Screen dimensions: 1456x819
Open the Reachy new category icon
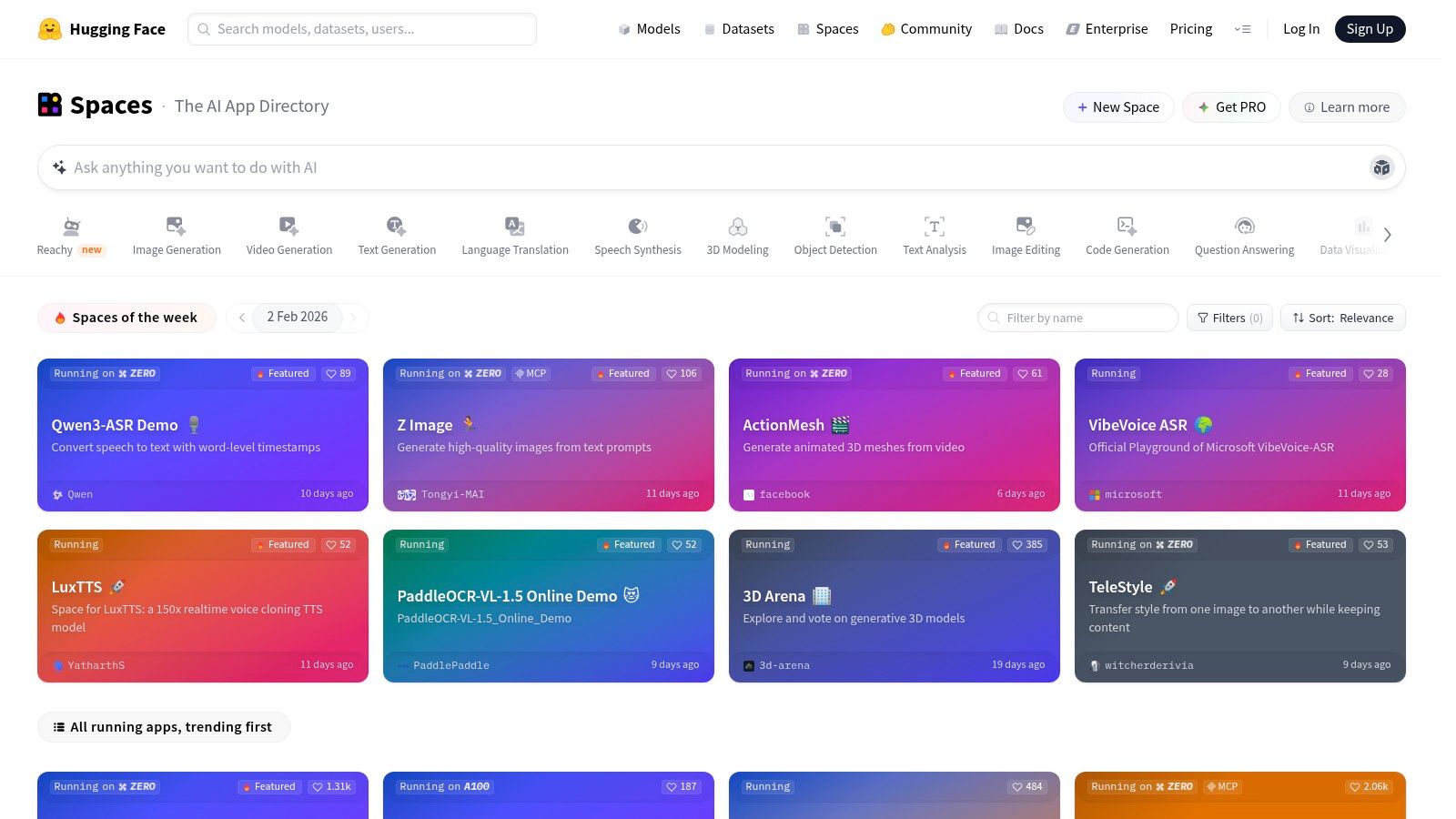[x=71, y=227]
